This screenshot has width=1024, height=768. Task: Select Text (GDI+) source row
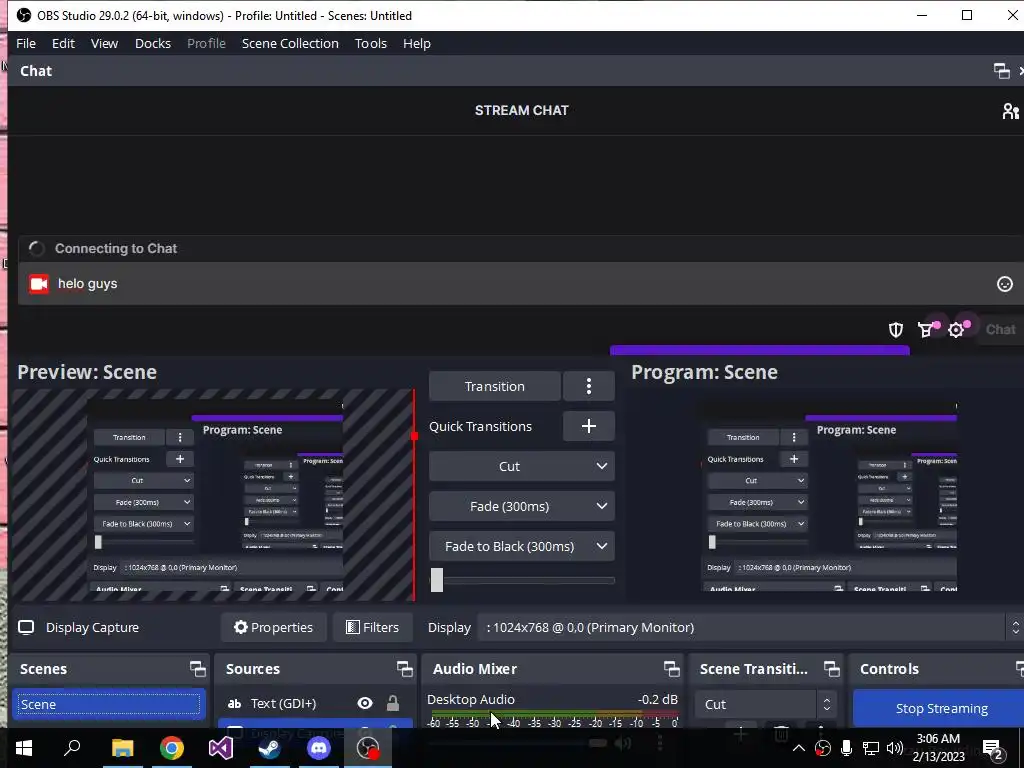(x=315, y=703)
